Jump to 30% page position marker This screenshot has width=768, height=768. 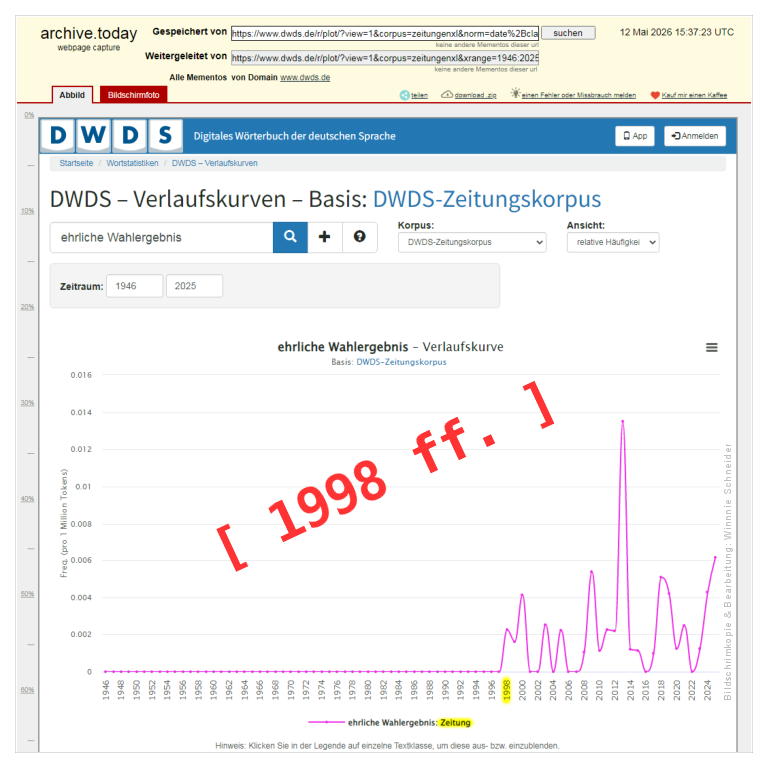click(27, 403)
